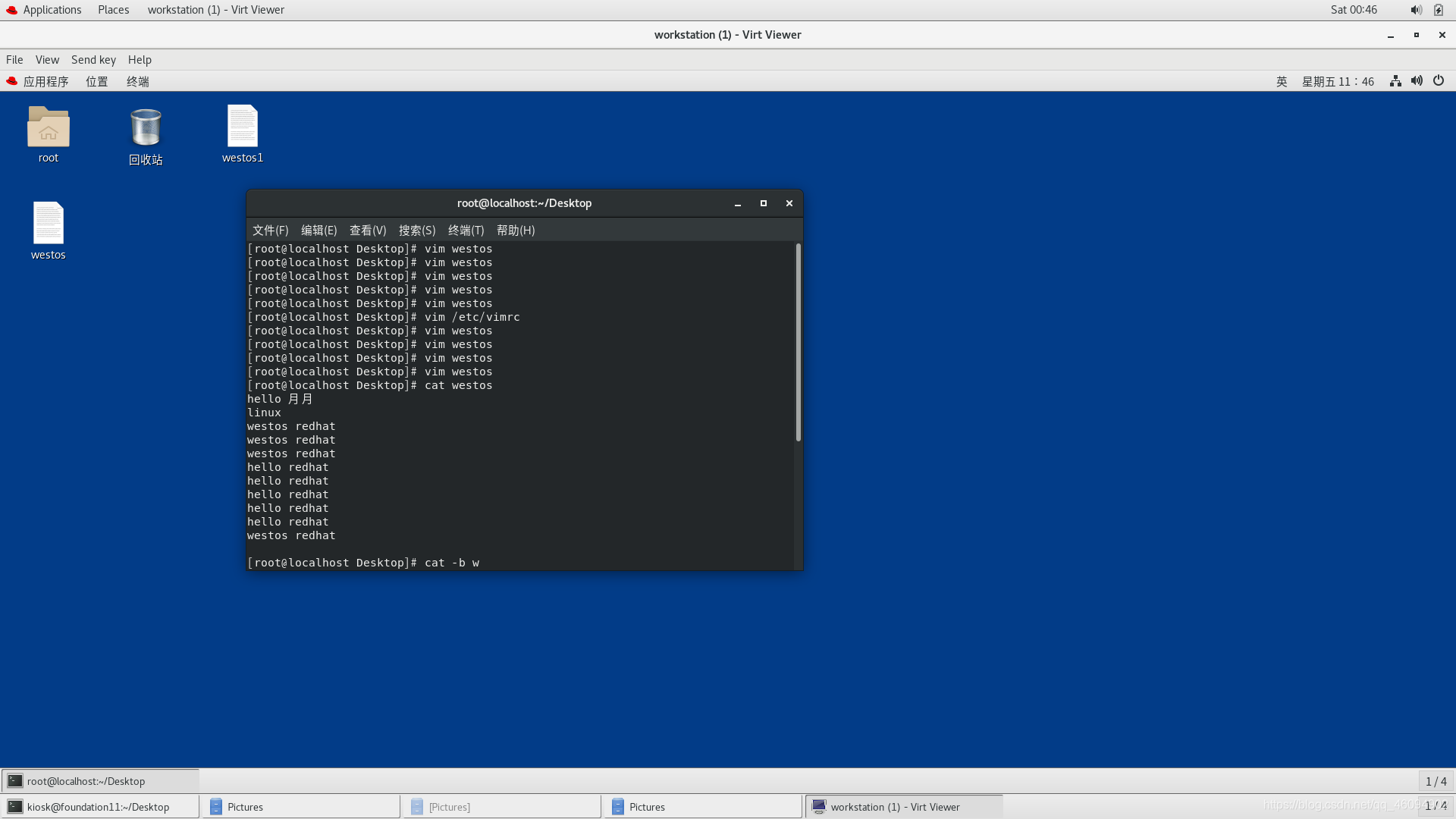This screenshot has height=819, width=1456.
Task: Open the westos1 file on desktop
Action: click(x=243, y=127)
